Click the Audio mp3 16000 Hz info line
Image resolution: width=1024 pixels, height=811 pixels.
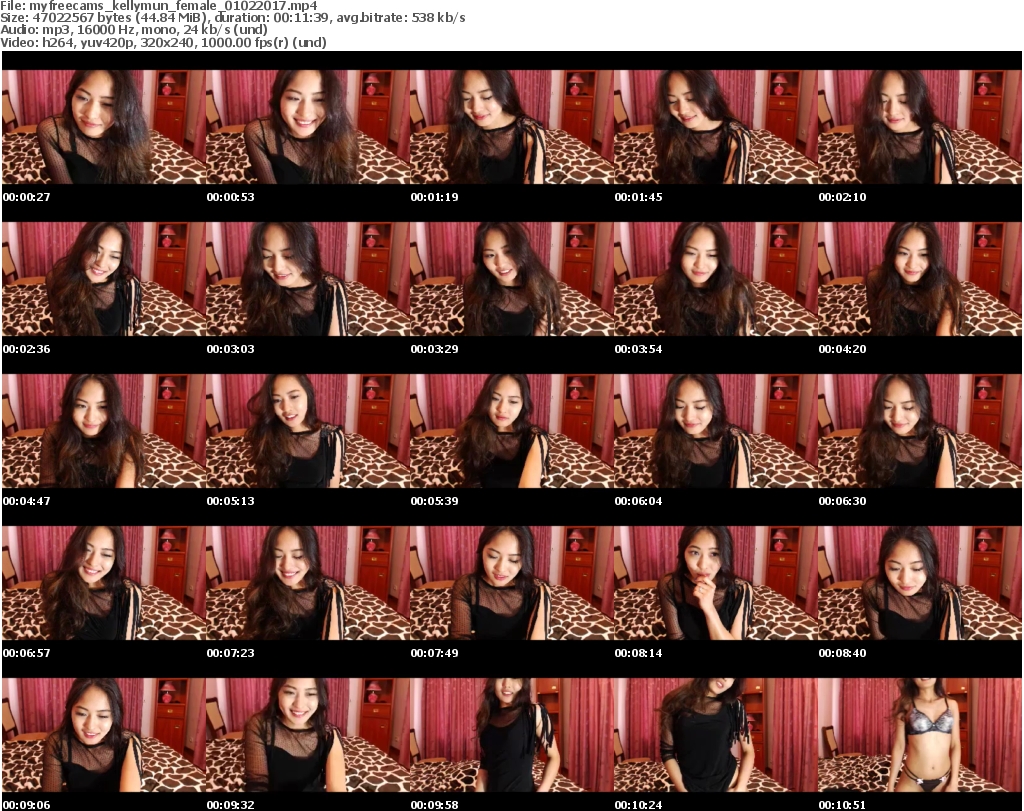[134, 30]
